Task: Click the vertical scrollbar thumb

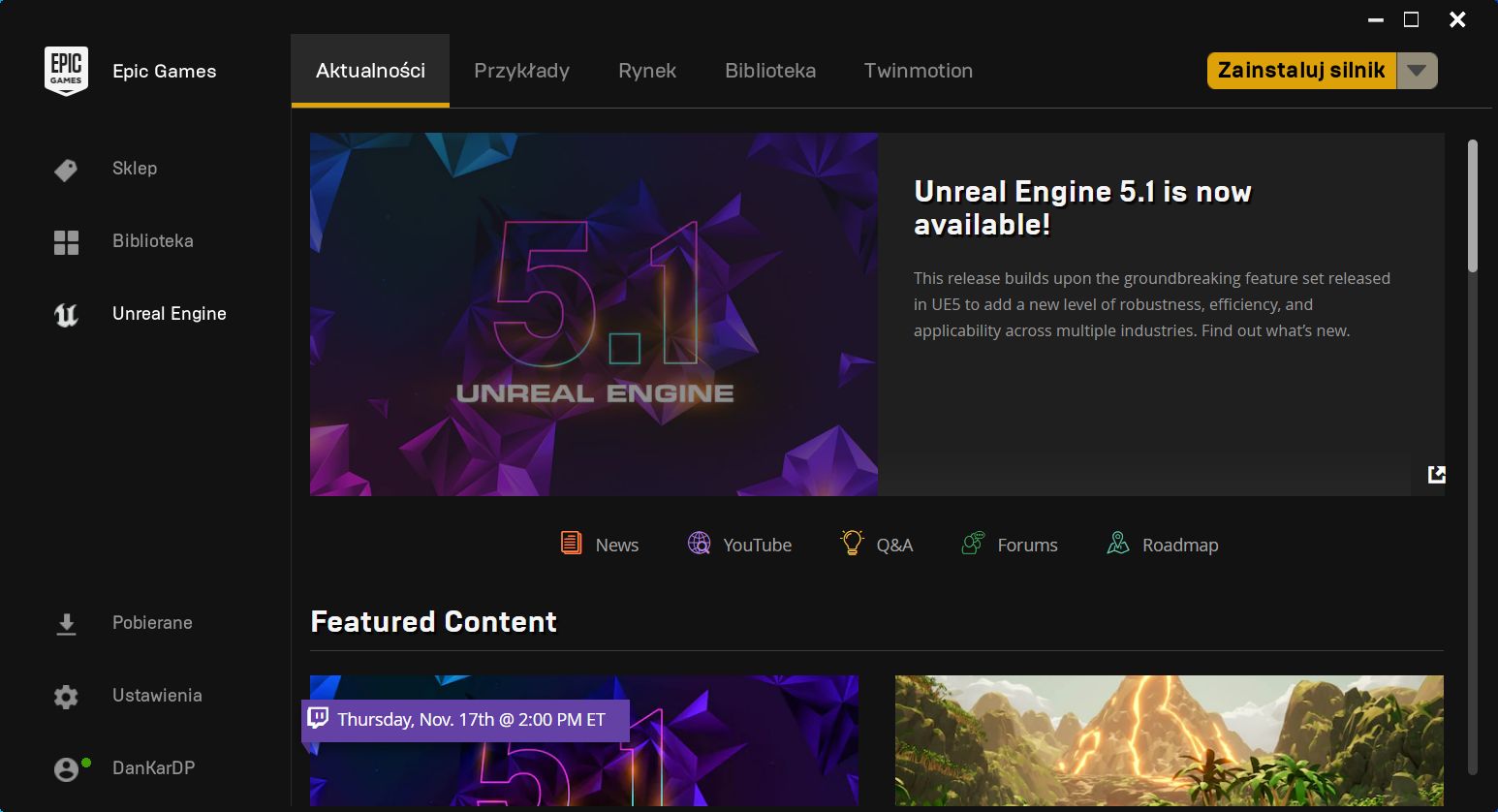Action: click(1473, 205)
